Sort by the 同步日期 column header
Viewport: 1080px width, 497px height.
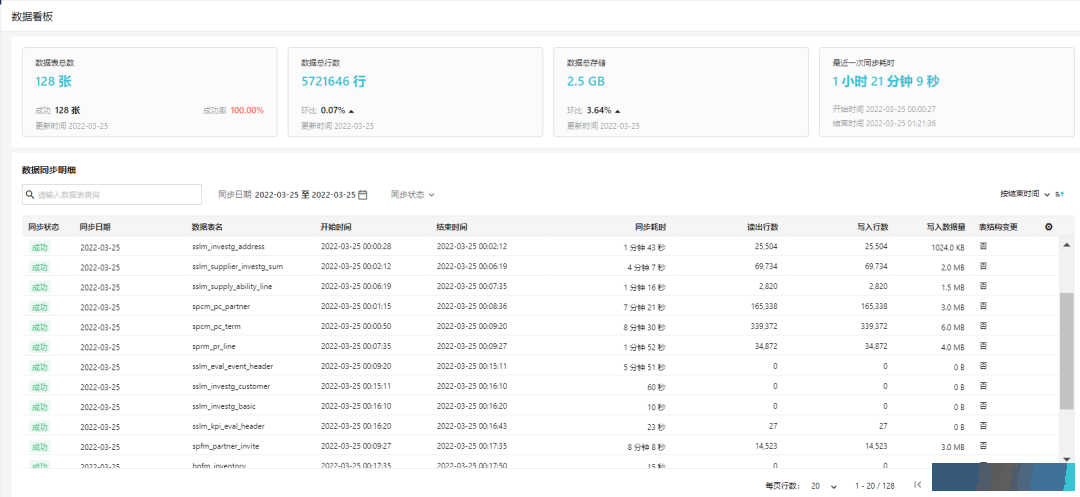pos(95,227)
